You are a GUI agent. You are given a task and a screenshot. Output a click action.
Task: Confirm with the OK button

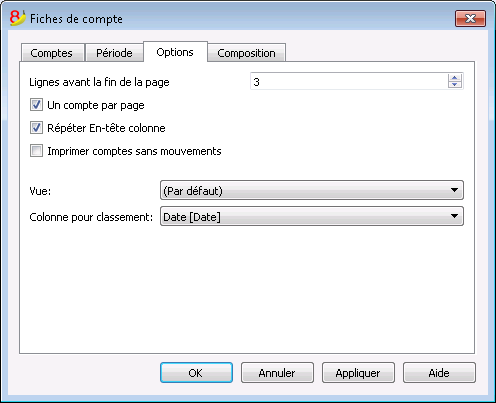point(196,373)
